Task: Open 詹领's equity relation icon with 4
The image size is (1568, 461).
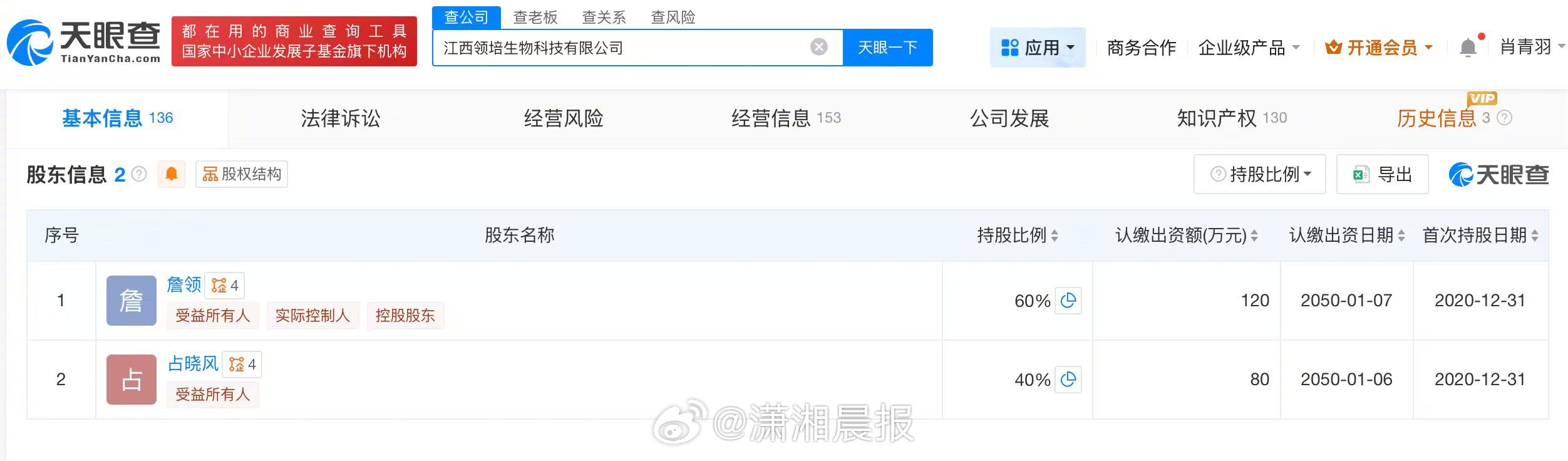Action: click(x=225, y=286)
